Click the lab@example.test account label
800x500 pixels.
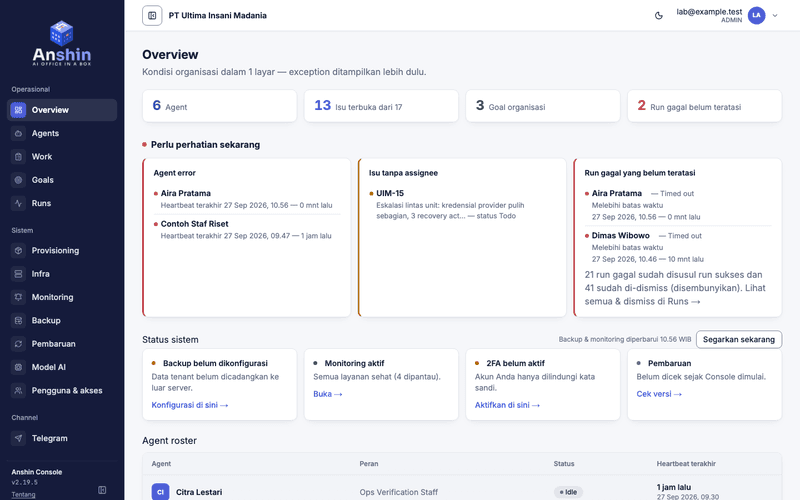click(x=709, y=12)
